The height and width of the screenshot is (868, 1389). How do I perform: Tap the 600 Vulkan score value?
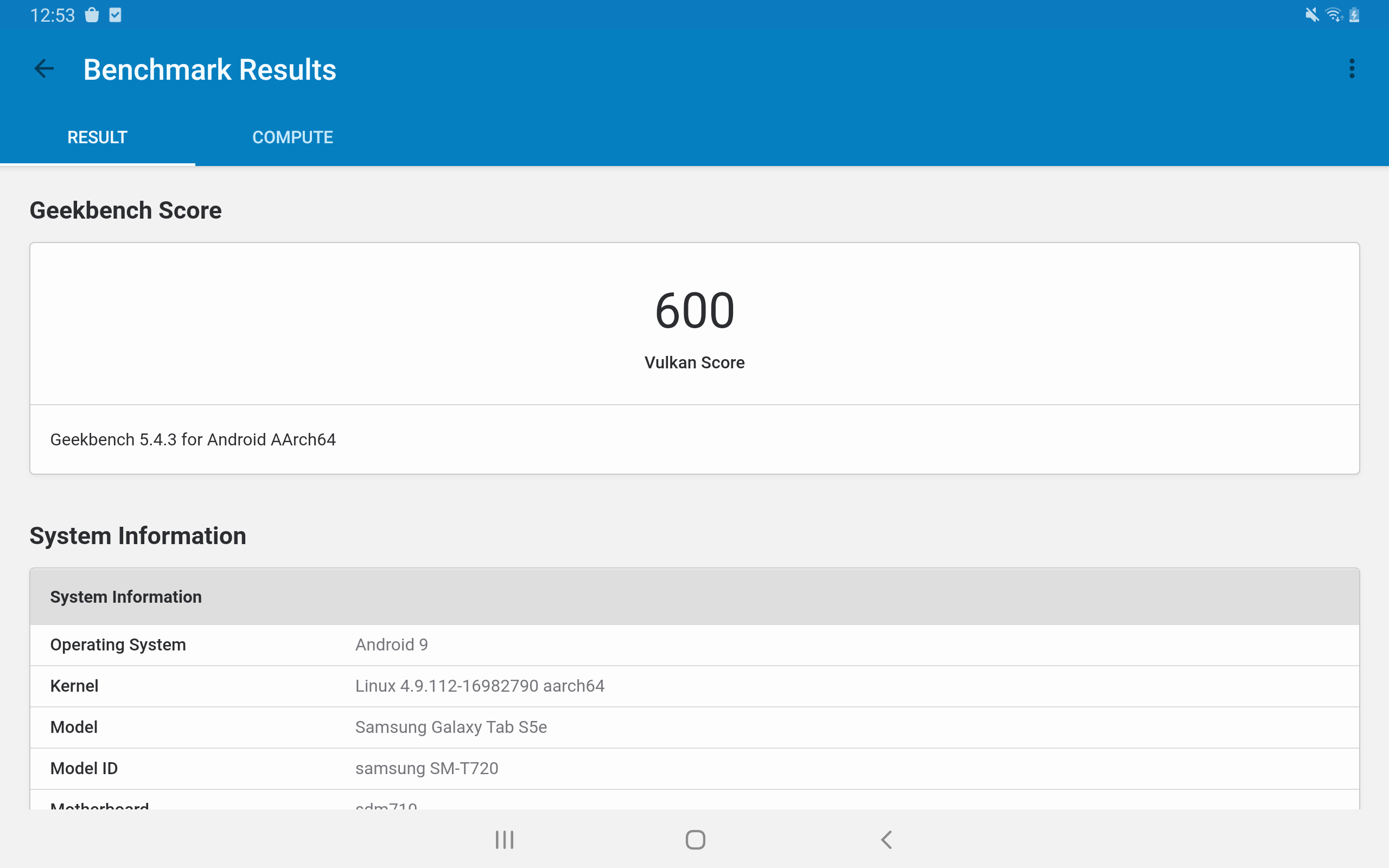click(694, 310)
